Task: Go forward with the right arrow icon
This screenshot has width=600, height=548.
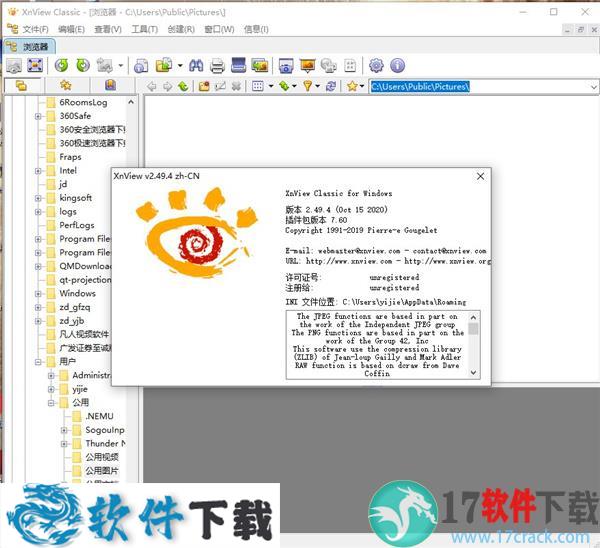Action: tap(168, 86)
